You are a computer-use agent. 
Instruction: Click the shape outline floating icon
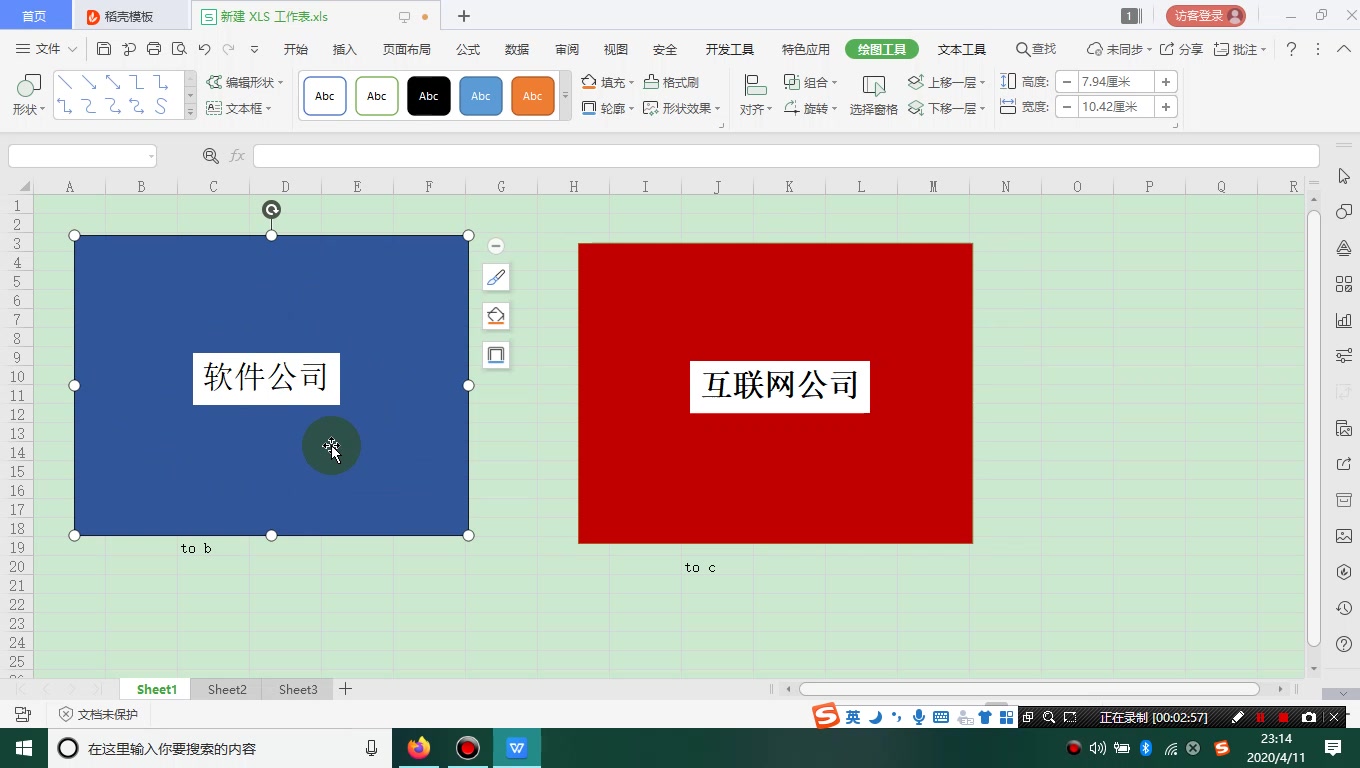click(496, 355)
